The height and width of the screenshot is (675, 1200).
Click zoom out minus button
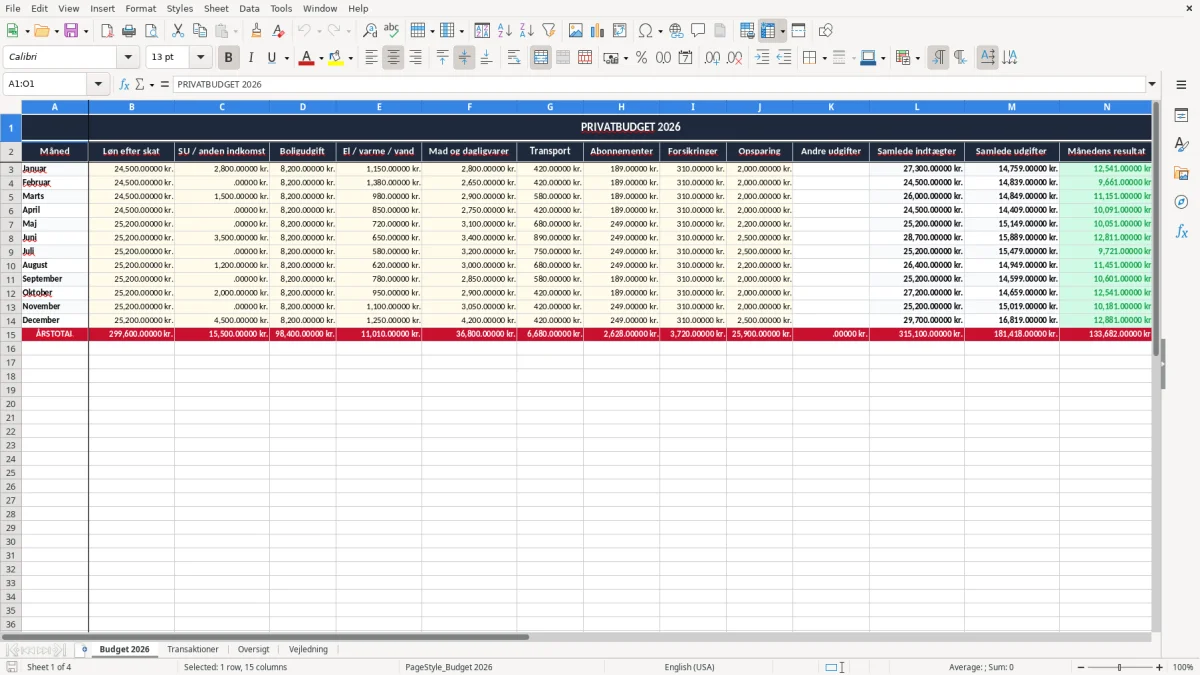coord(1081,667)
